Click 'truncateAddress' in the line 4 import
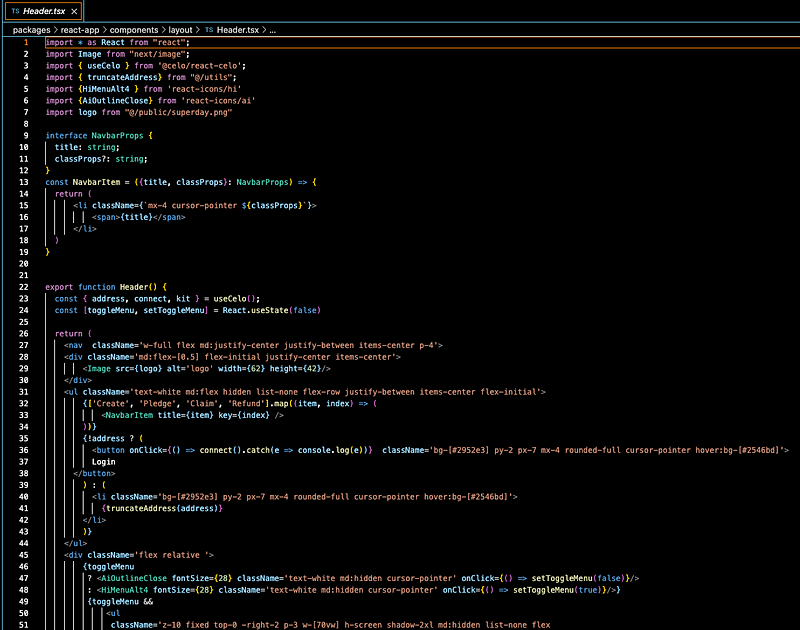The width and height of the screenshot is (800, 630). [122, 78]
